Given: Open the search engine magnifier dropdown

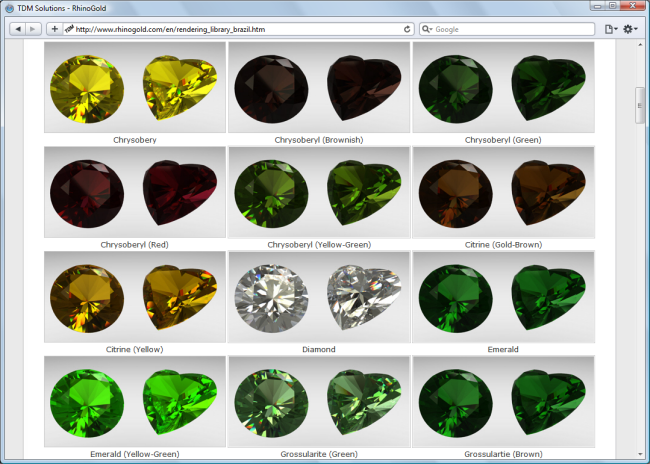Looking at the screenshot, I should 427,29.
